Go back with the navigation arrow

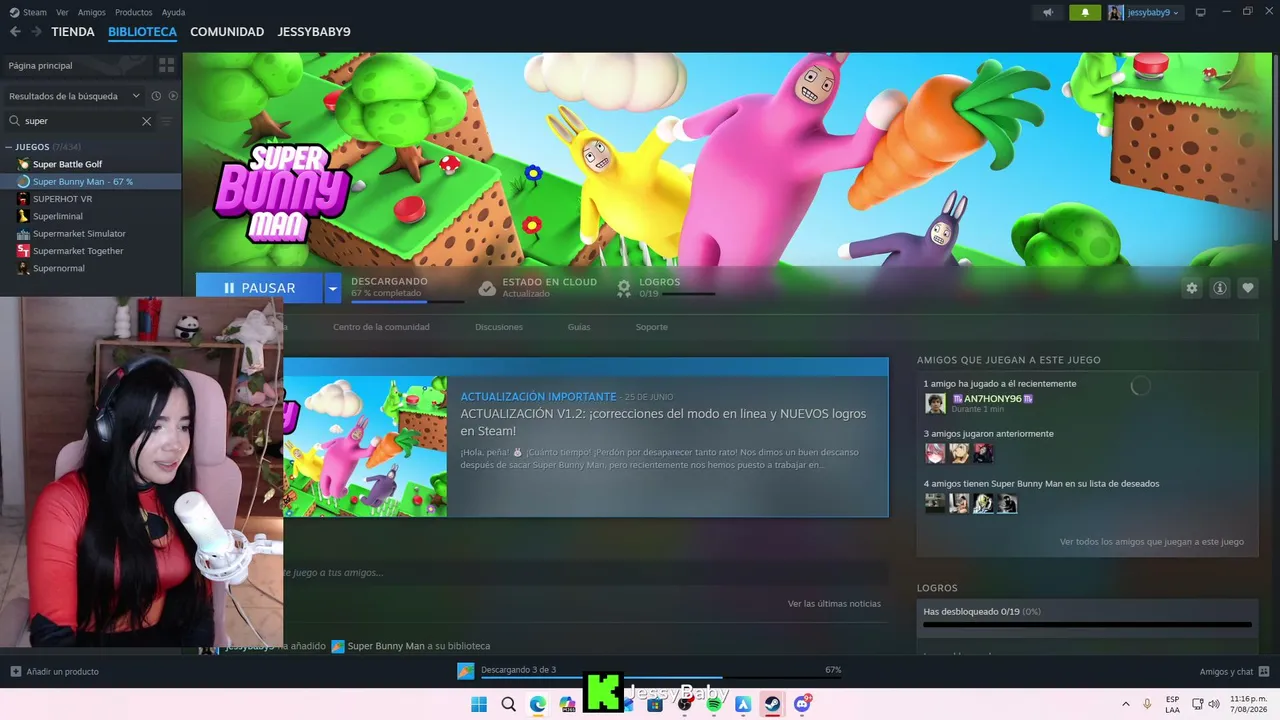tap(15, 32)
